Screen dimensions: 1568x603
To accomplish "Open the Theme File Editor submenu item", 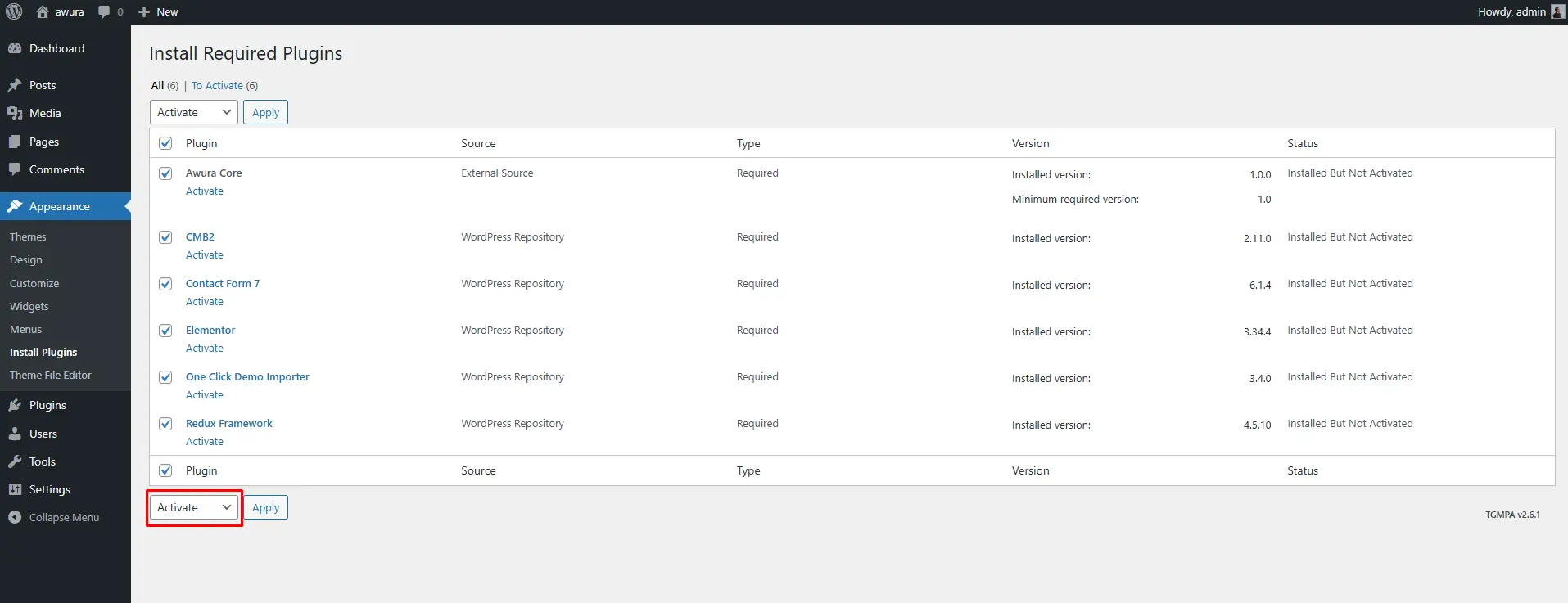I will pyautogui.click(x=51, y=375).
